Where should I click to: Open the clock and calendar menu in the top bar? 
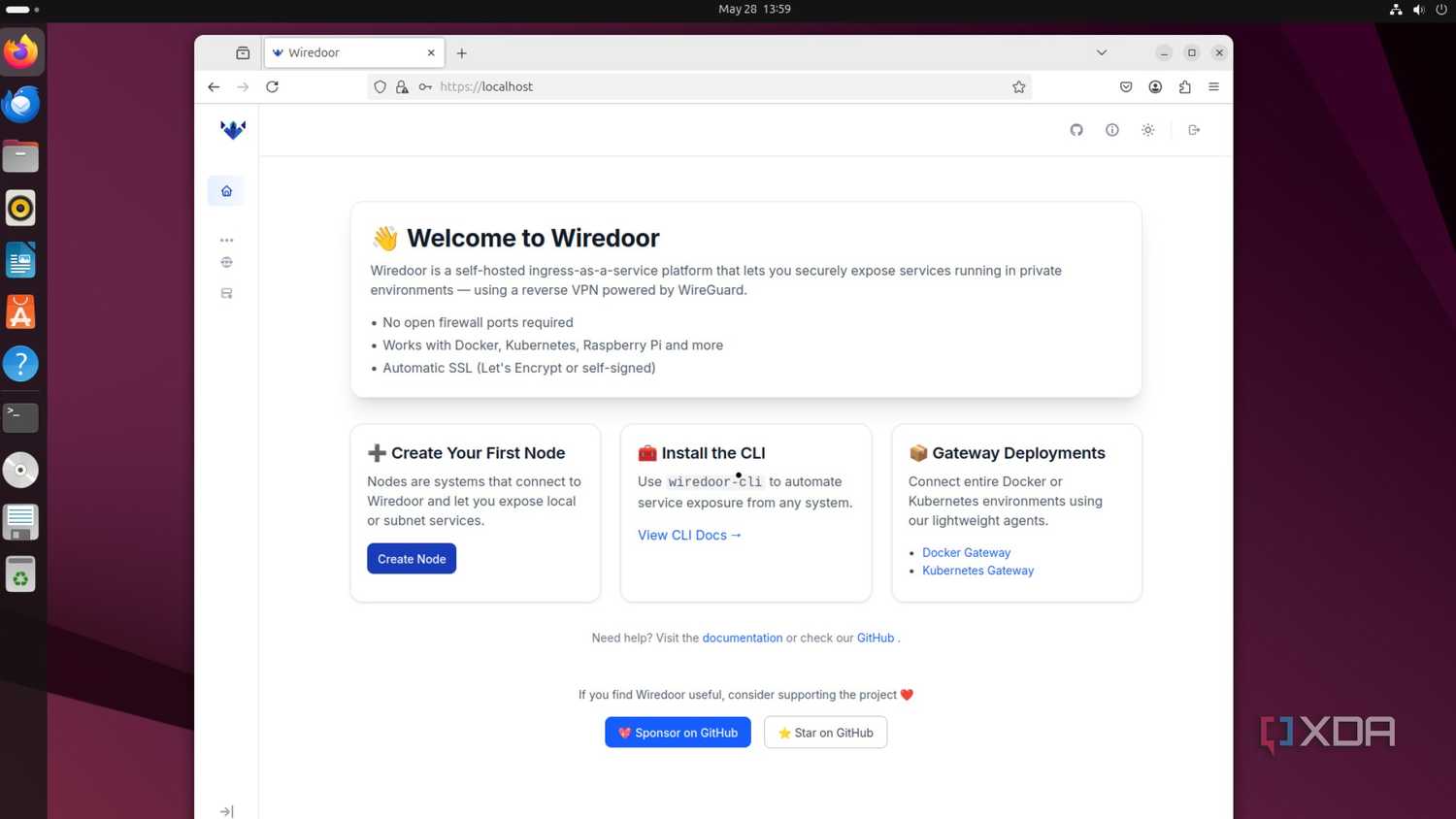754,9
